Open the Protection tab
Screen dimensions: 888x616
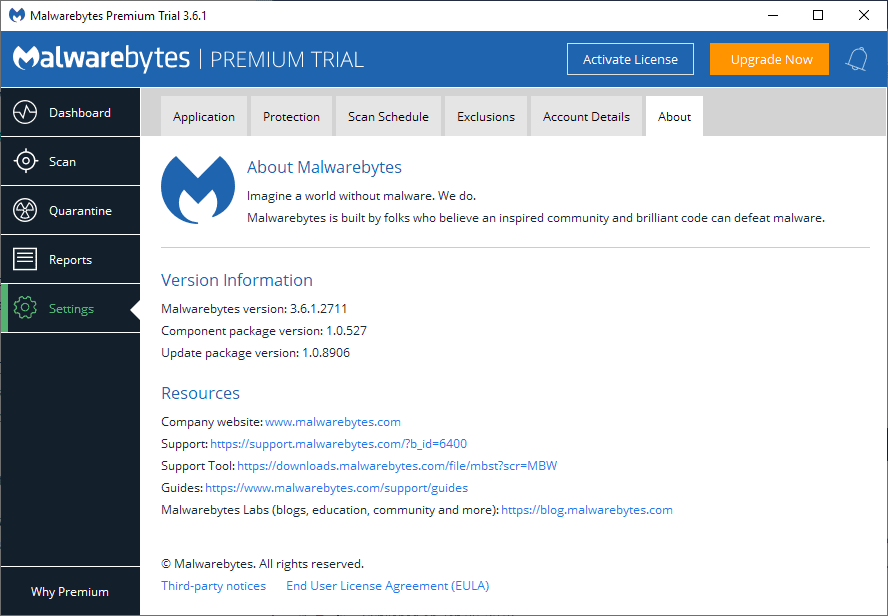[x=291, y=117]
